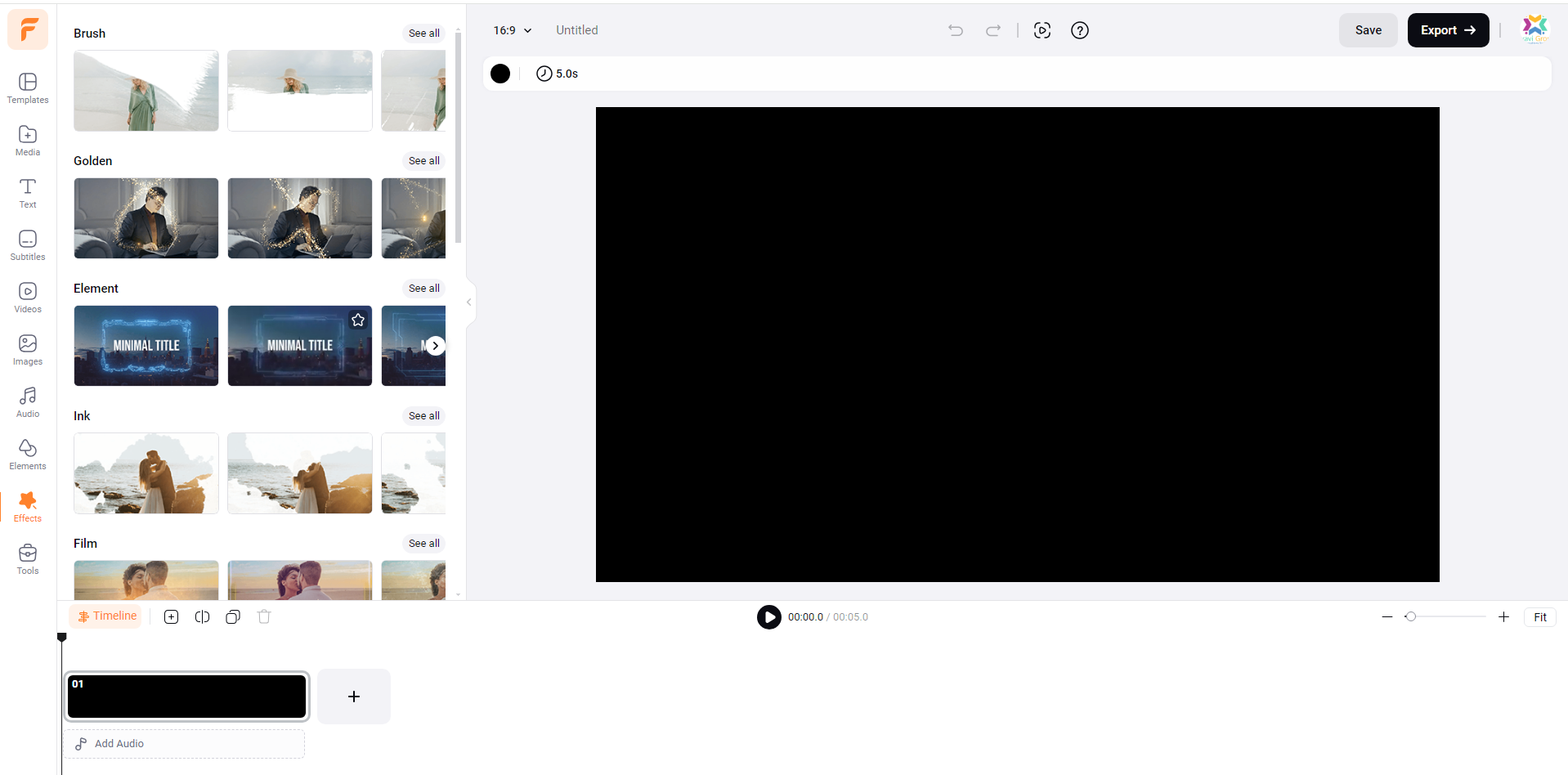Screen dimensions: 1568x775
Task: See all Golden effects
Action: tap(423, 161)
